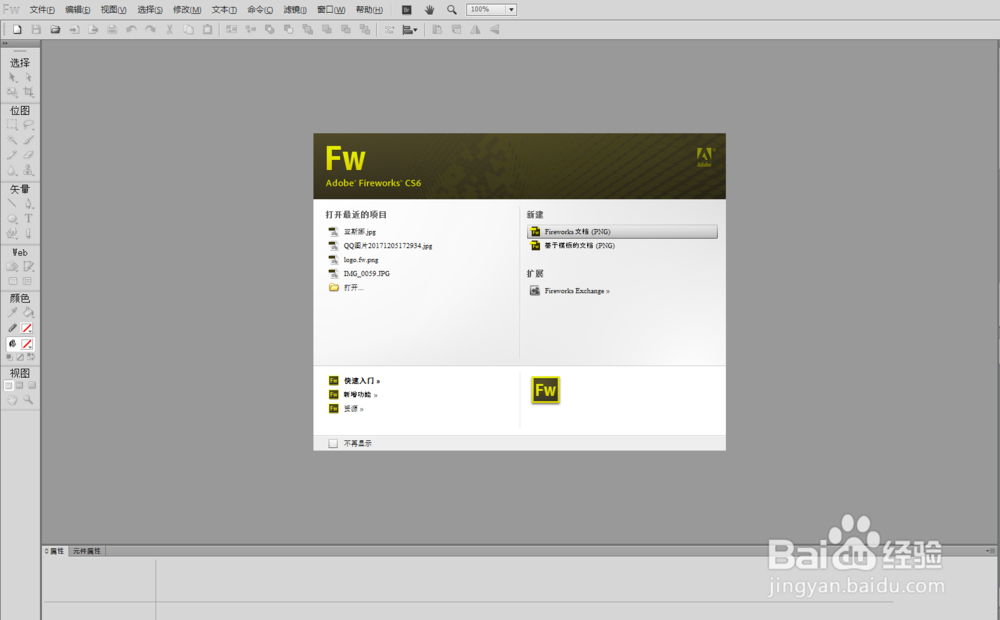The width and height of the screenshot is (1000, 620).
Task: Switch to the 属性 tab
Action: pyautogui.click(x=55, y=551)
